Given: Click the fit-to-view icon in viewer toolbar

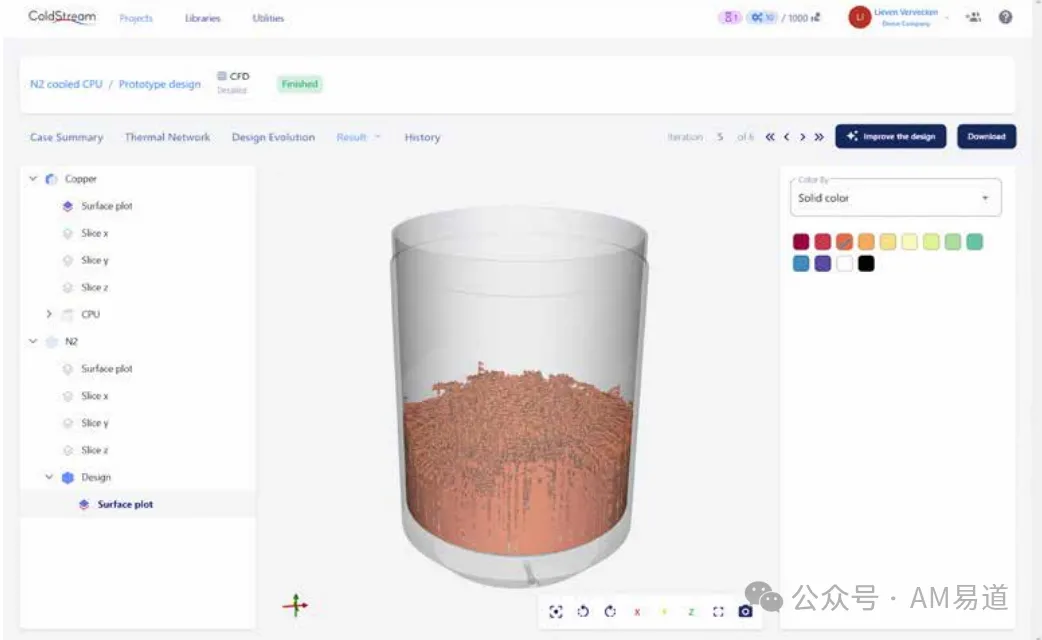Looking at the screenshot, I should [556, 611].
